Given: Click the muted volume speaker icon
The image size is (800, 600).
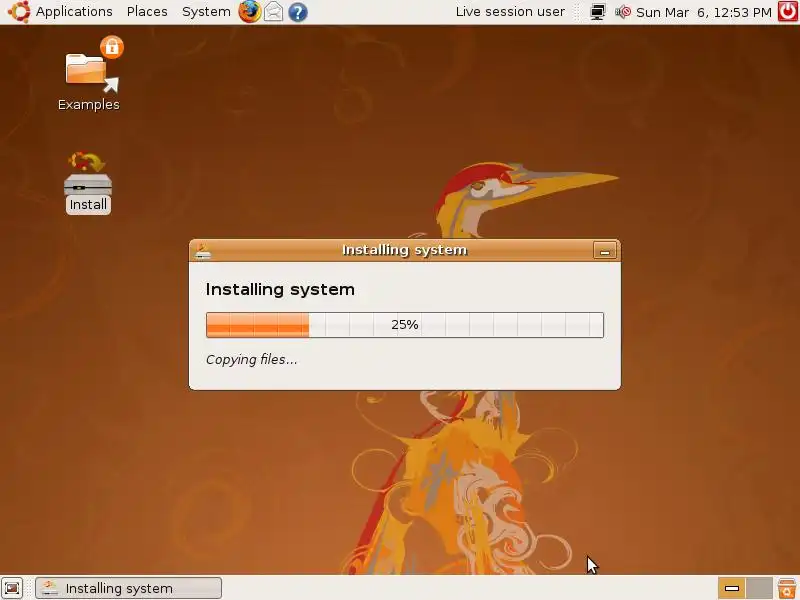Looking at the screenshot, I should point(623,12).
